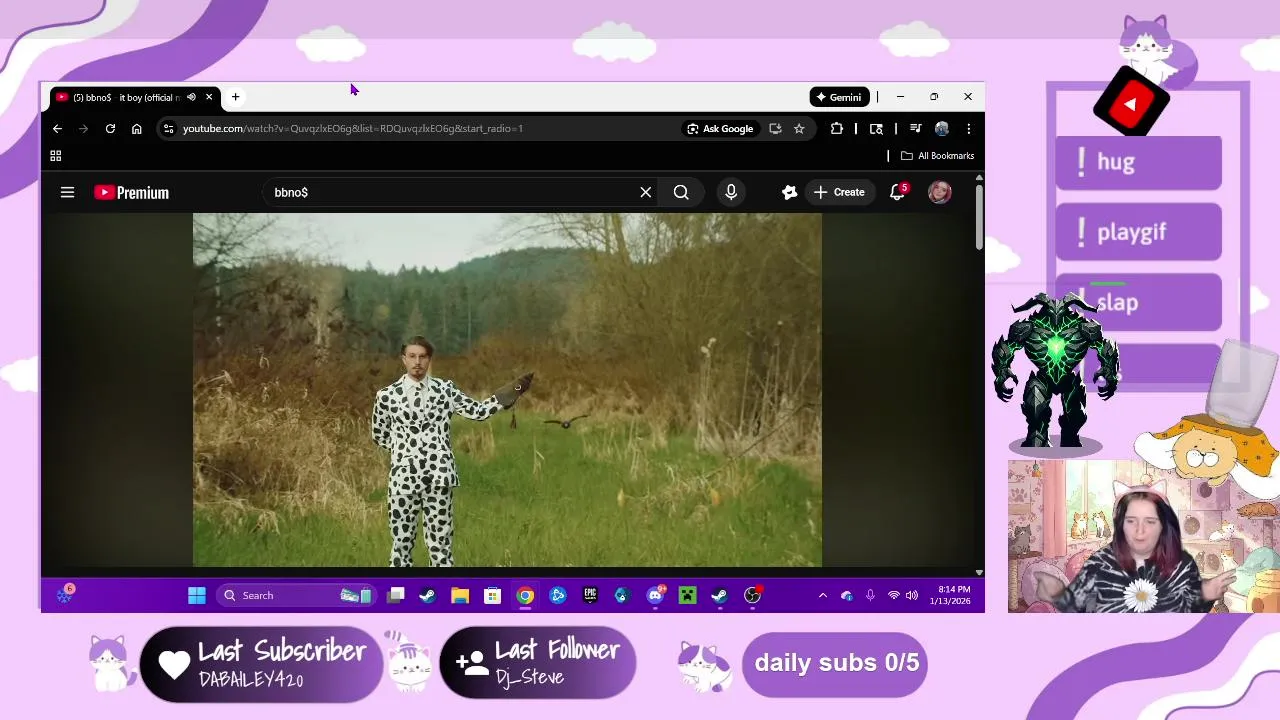Install YouTube as an app icon
Image resolution: width=1280 pixels, height=720 pixels.
tap(775, 128)
